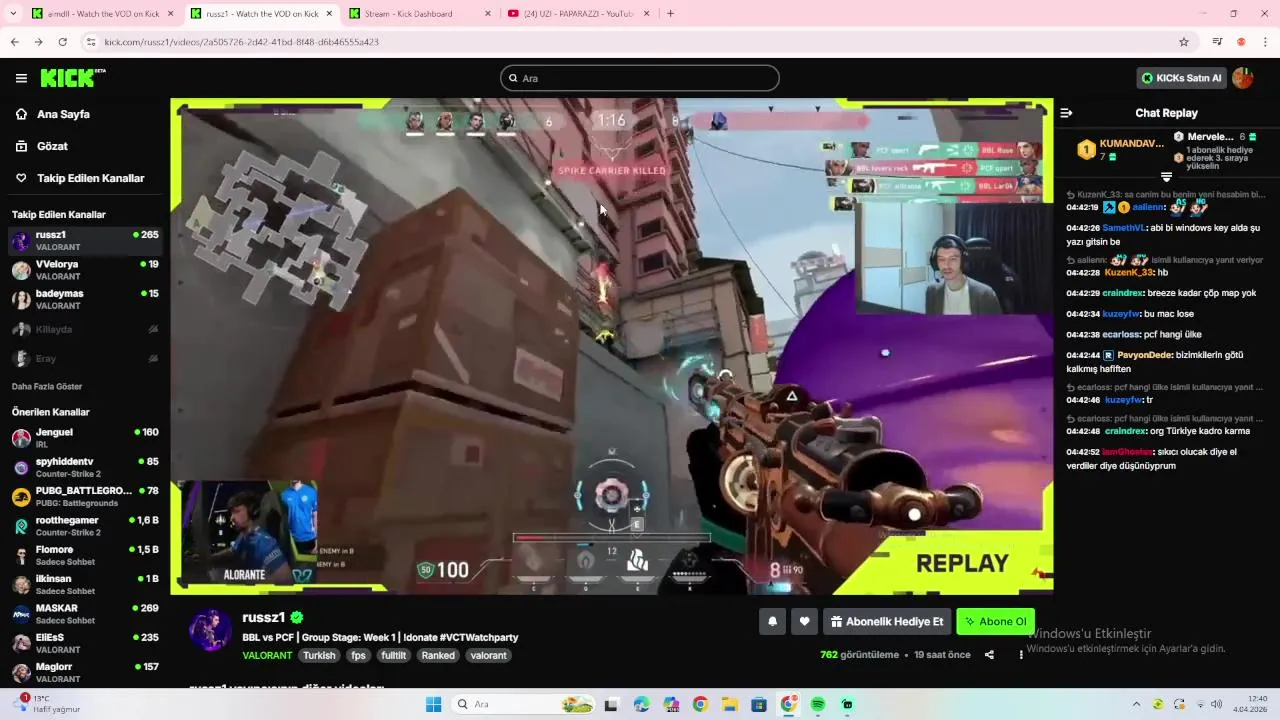Screen dimensions: 1280x720
Task: Open rootthegamer recommended channel
Action: 85,526
